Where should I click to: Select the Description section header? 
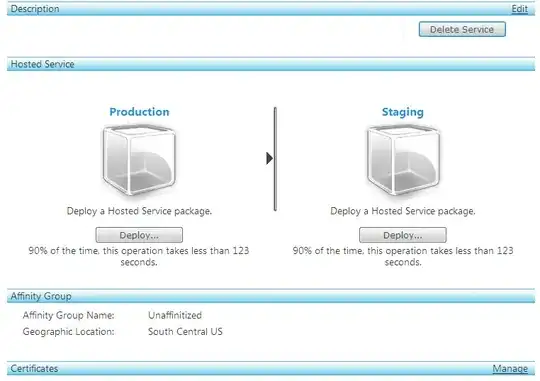click(271, 9)
